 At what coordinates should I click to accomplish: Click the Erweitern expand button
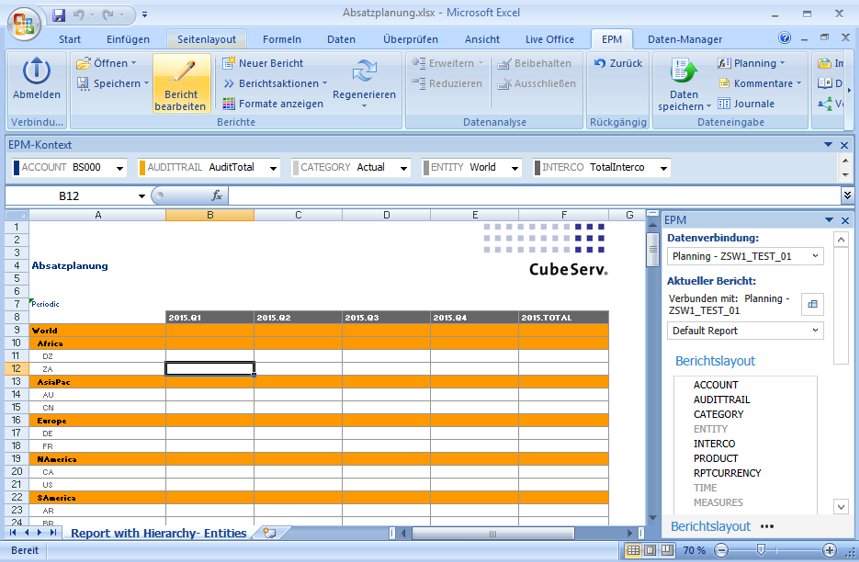tap(448, 64)
